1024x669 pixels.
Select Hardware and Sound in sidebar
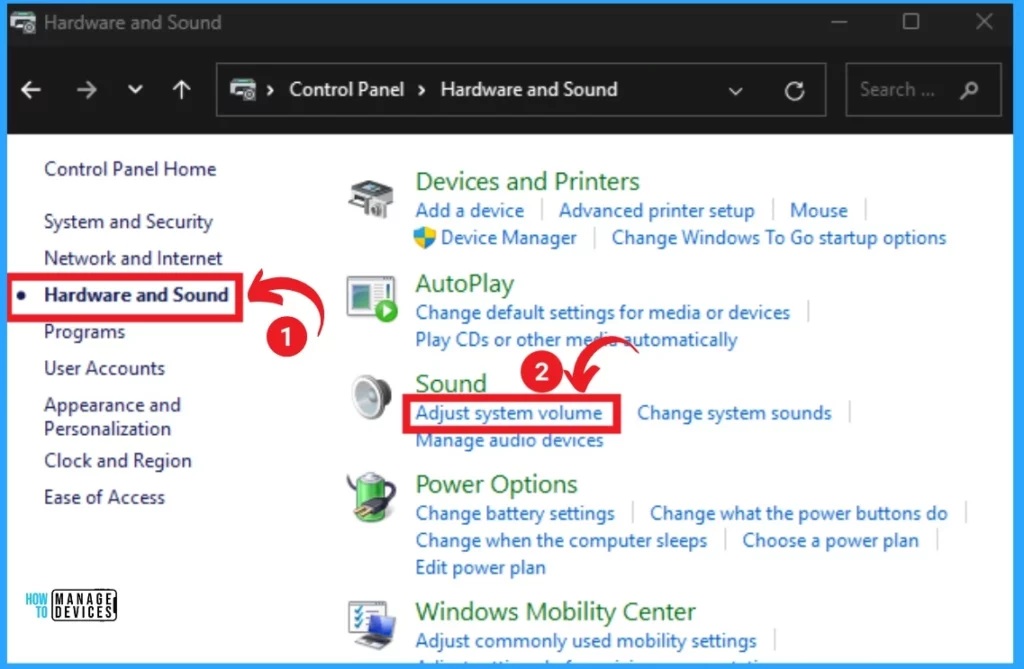[x=136, y=295]
